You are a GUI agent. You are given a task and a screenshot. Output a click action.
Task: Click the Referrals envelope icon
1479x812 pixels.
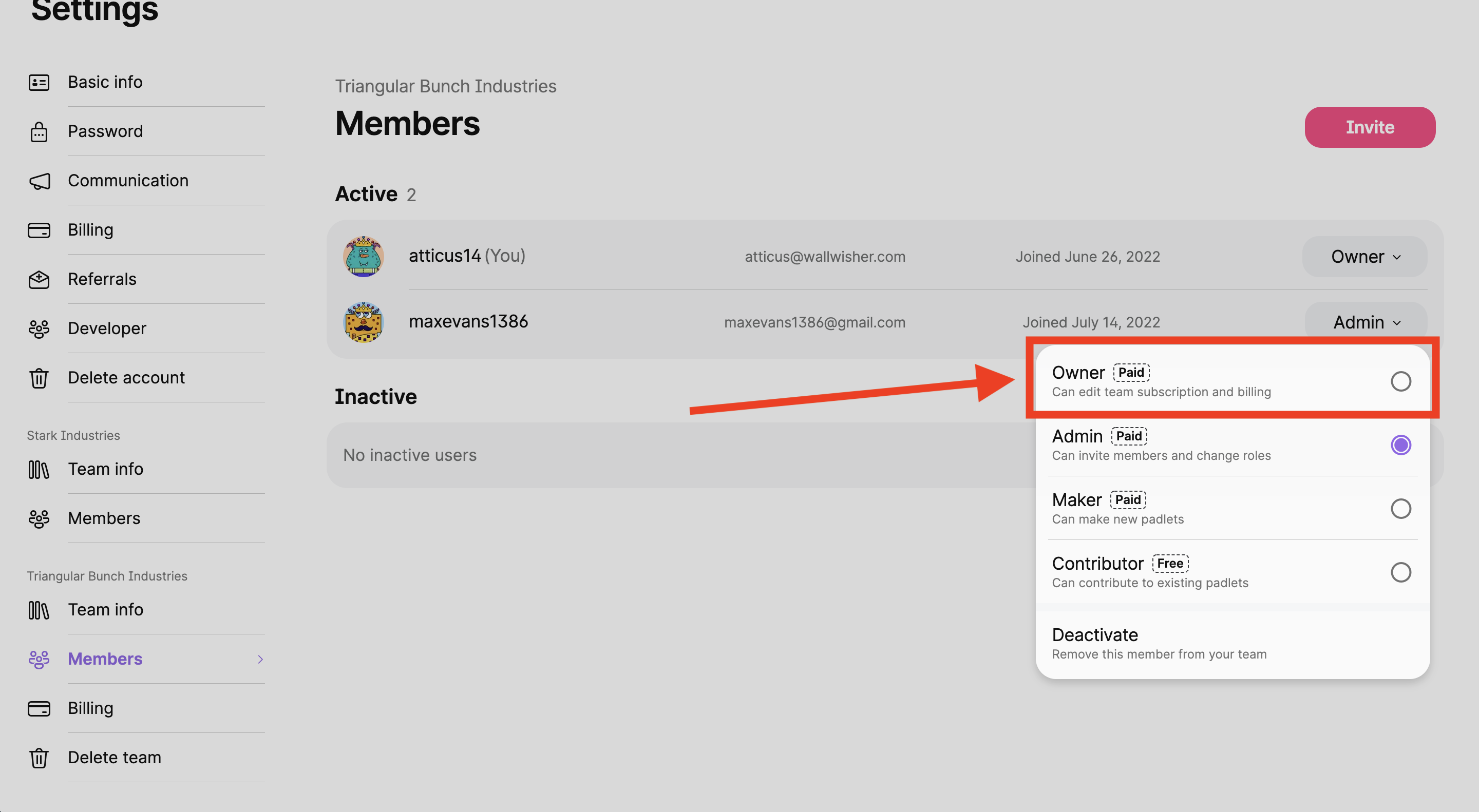coord(39,280)
